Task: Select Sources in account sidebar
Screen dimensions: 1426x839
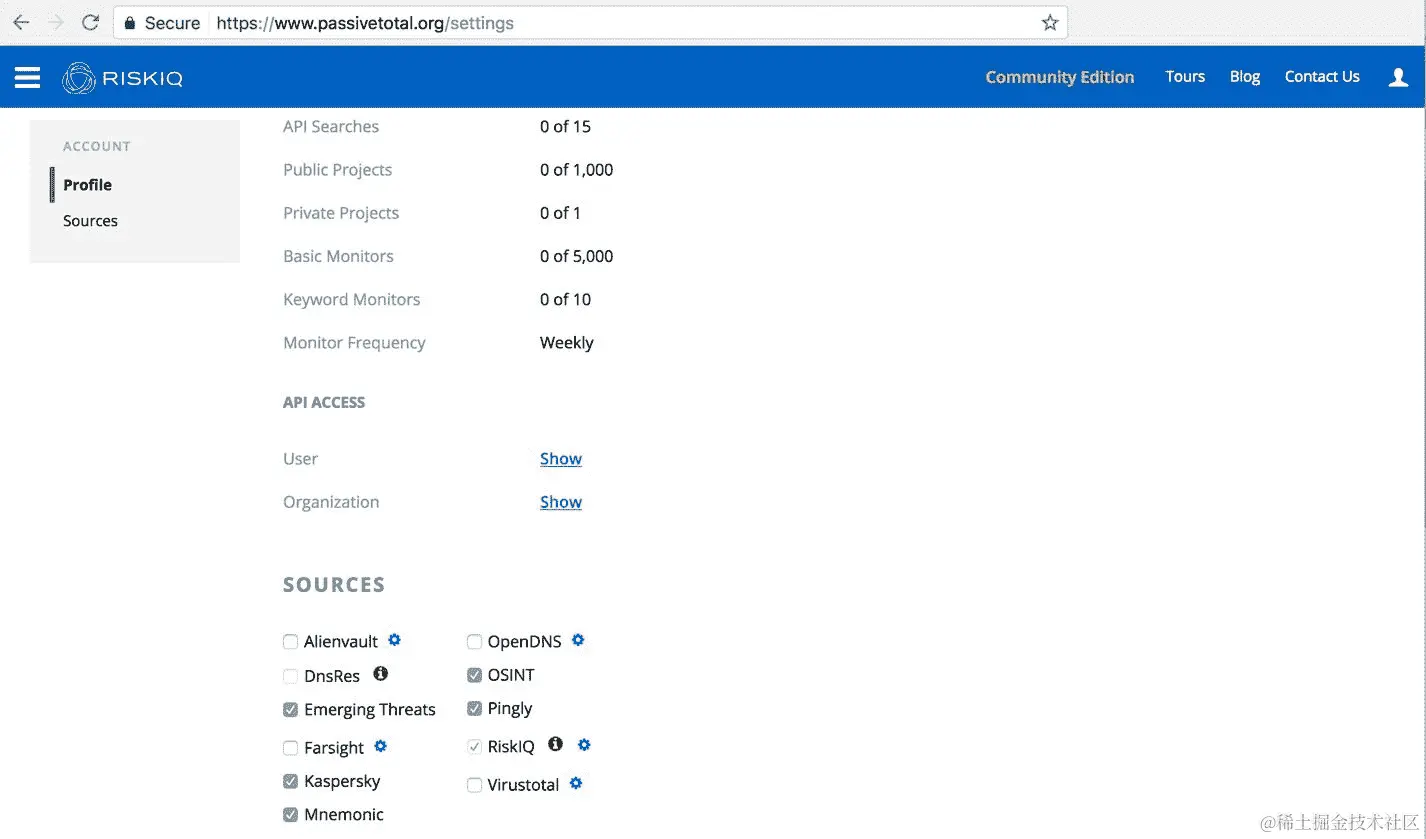Action: 90,221
